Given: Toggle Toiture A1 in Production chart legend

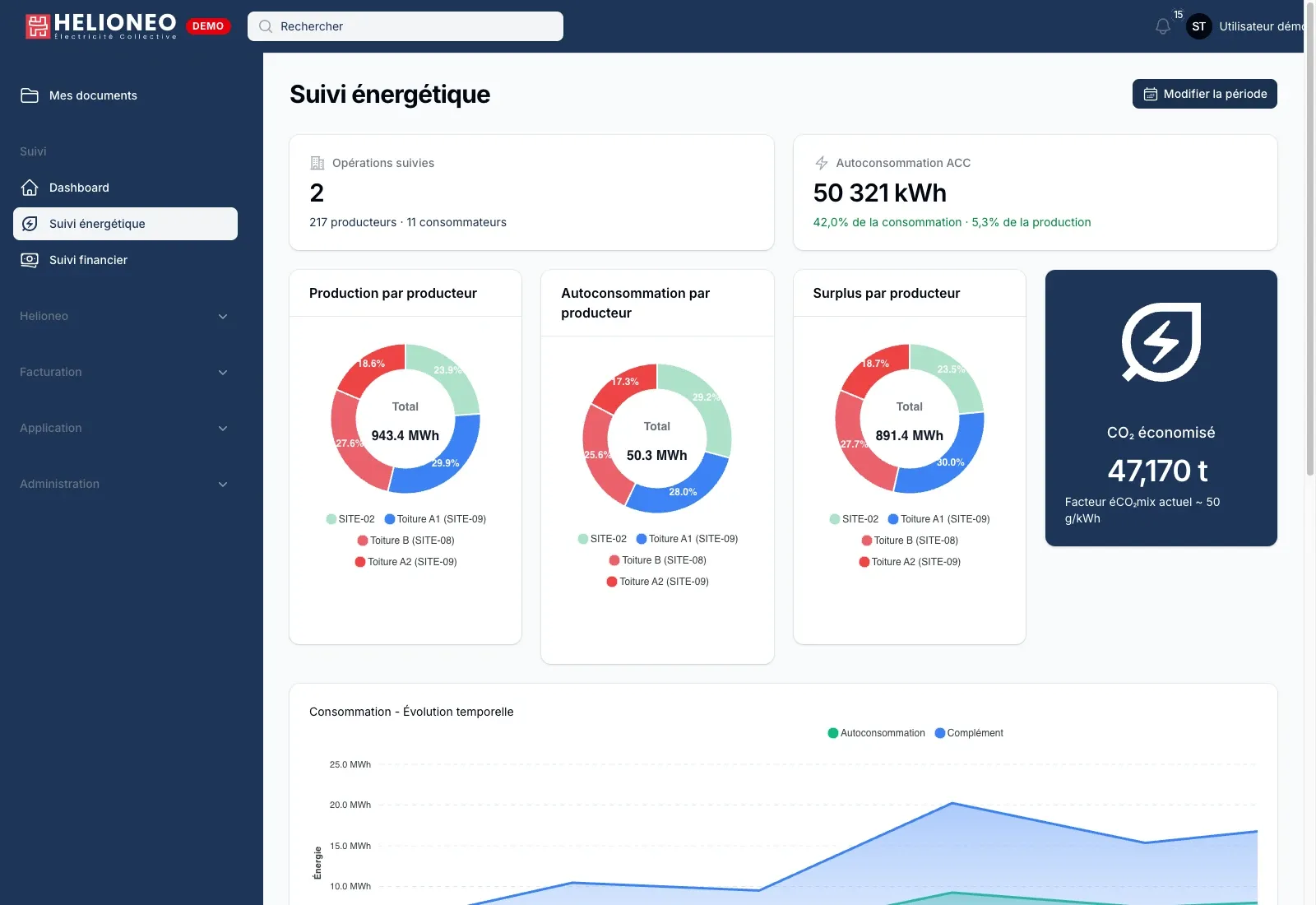Looking at the screenshot, I should tap(435, 519).
